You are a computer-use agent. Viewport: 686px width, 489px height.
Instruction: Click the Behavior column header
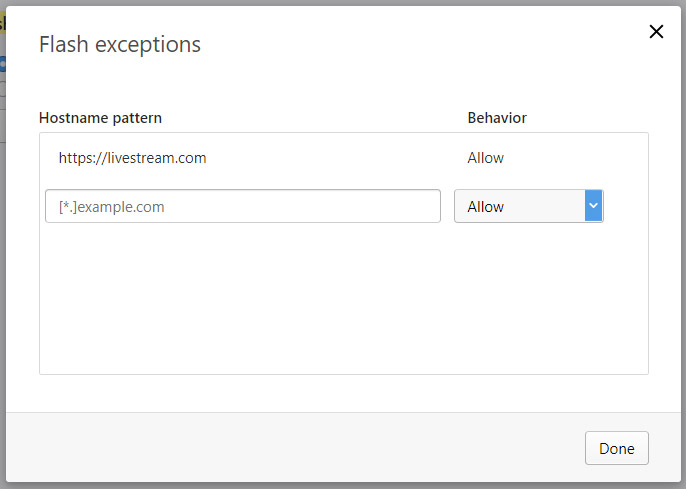tap(497, 118)
